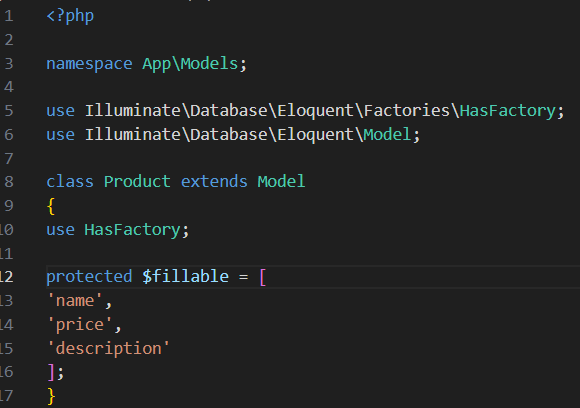Select the Product class name
Image resolution: width=580 pixels, height=408 pixels.
click(137, 182)
